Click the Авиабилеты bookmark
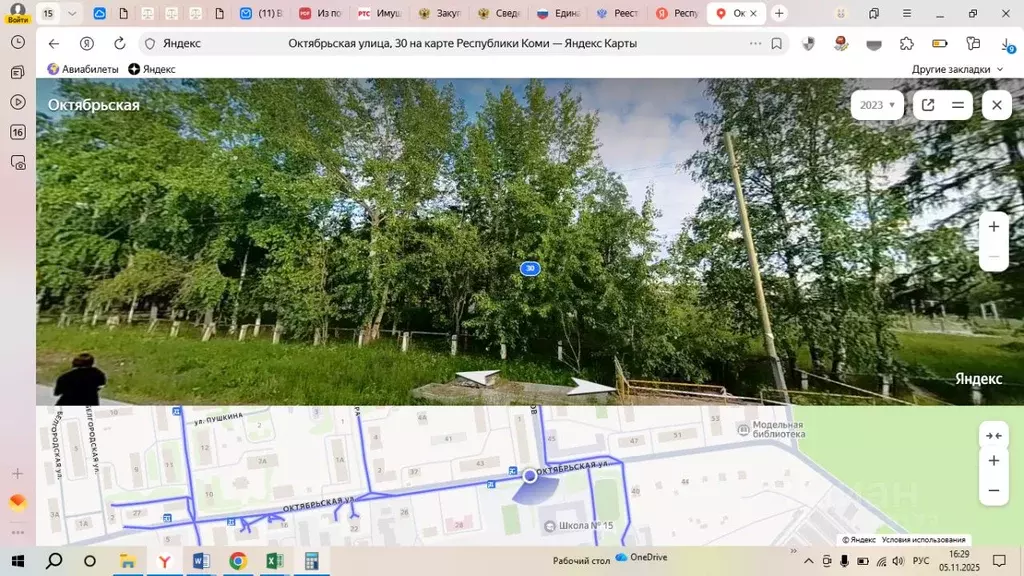The height and width of the screenshot is (576, 1024). pos(83,69)
